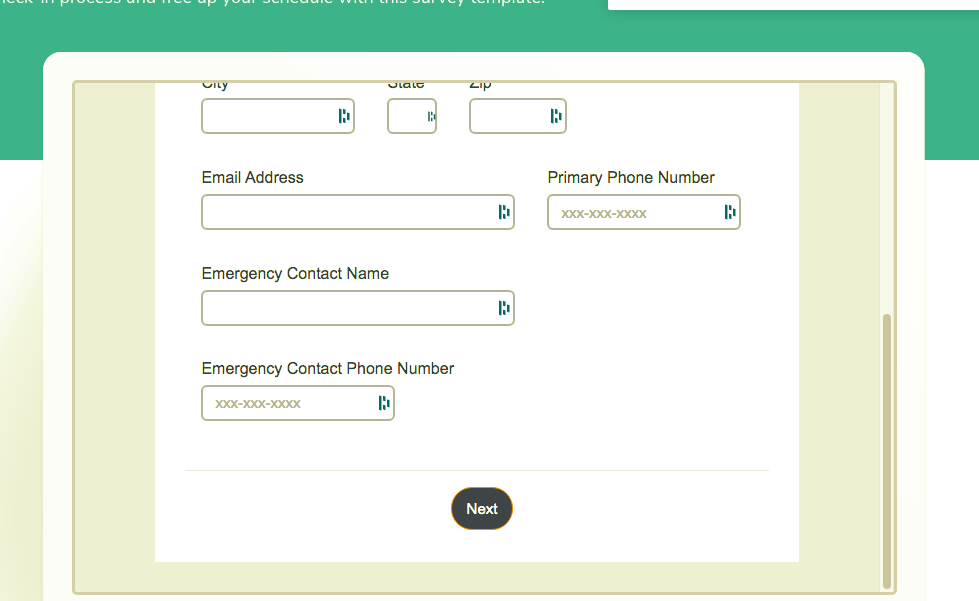Click the autofill icon in Email Address field

[x=504, y=212]
